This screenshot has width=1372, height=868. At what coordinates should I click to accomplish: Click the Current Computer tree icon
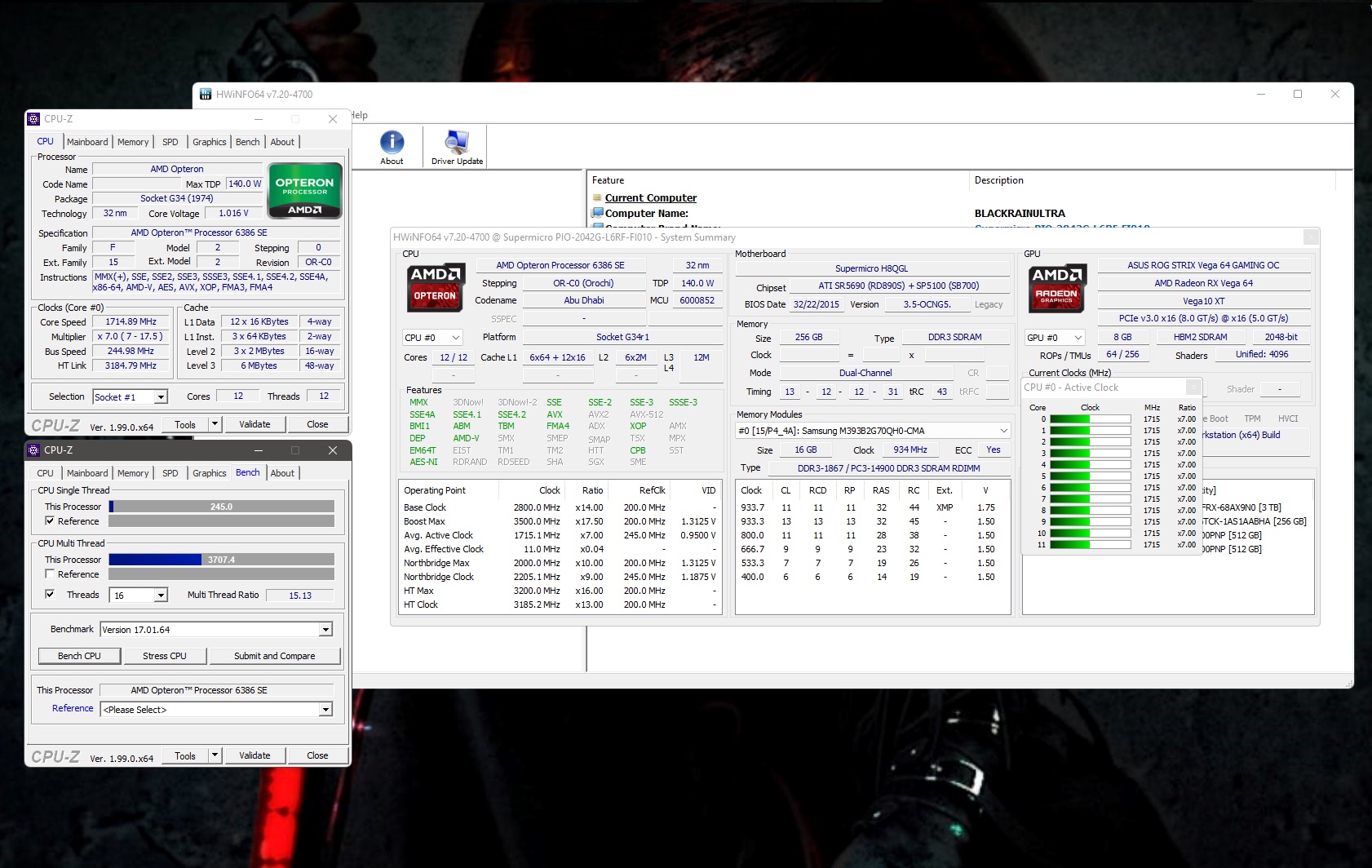click(597, 197)
